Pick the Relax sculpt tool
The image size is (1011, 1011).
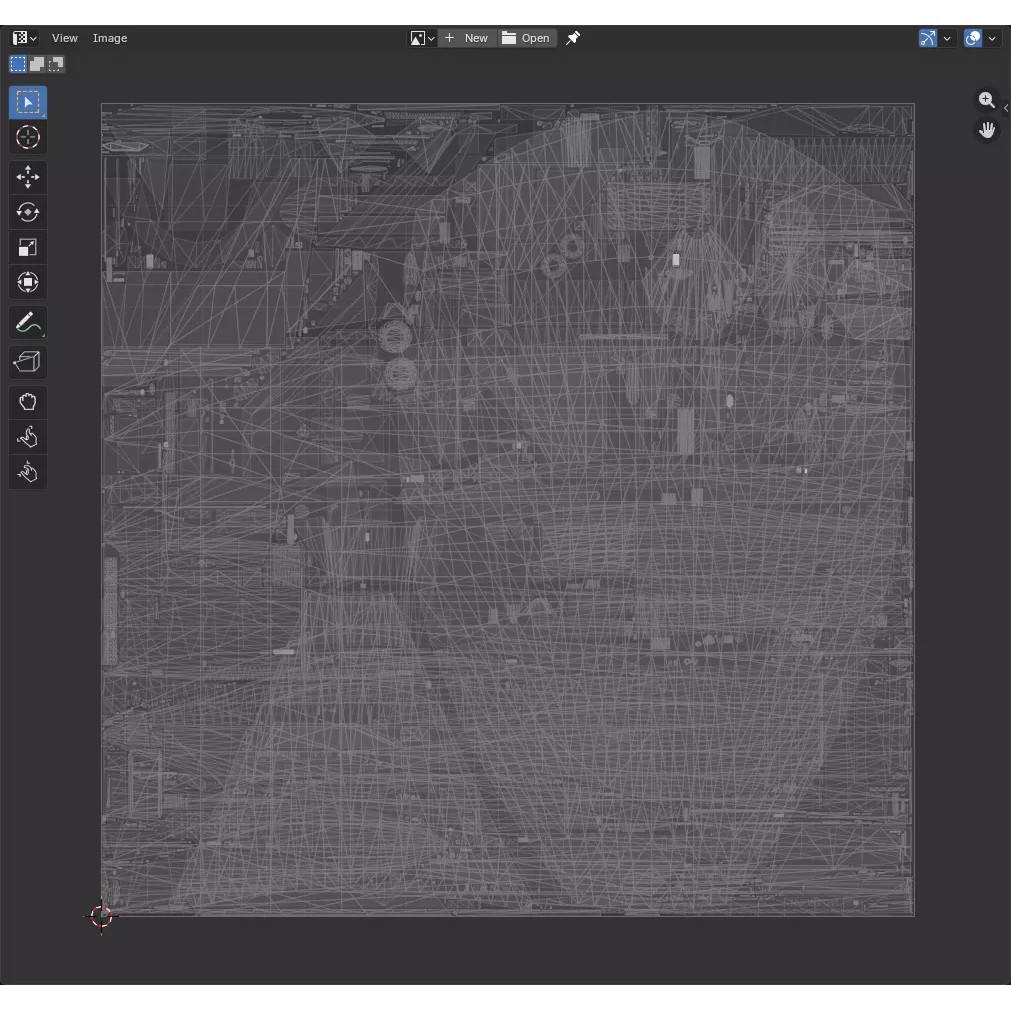click(28, 437)
